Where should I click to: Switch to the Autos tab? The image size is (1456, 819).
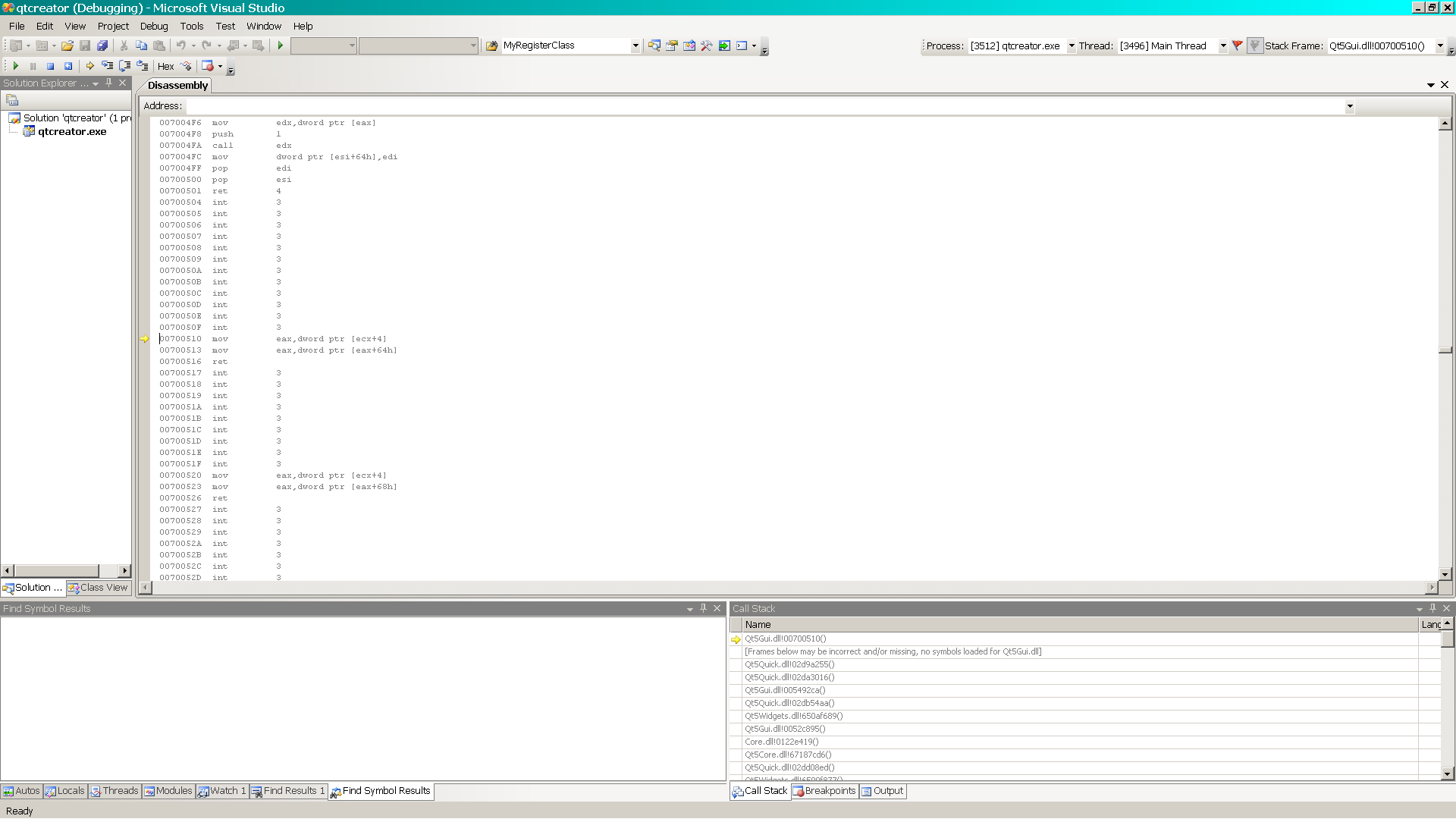click(x=21, y=791)
